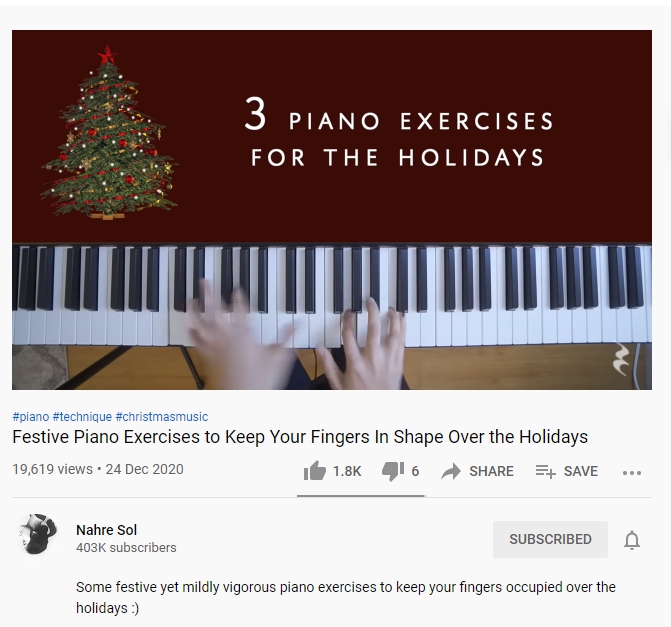The height and width of the screenshot is (627, 671).
Task: Click the channel watermark on video
Action: (x=621, y=359)
